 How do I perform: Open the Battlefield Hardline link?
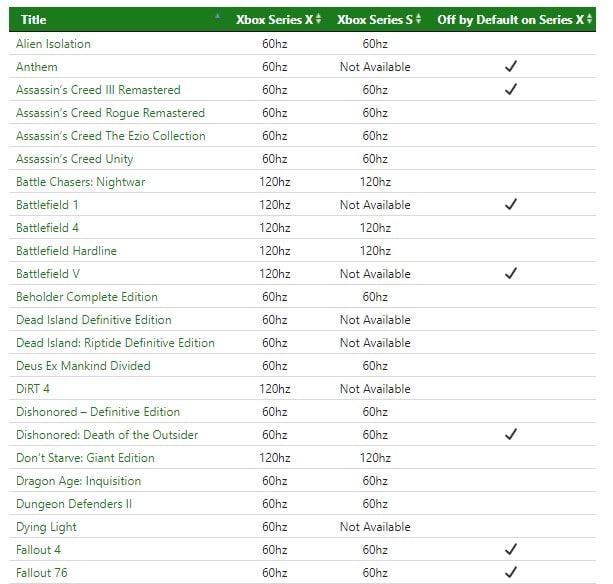point(66,251)
